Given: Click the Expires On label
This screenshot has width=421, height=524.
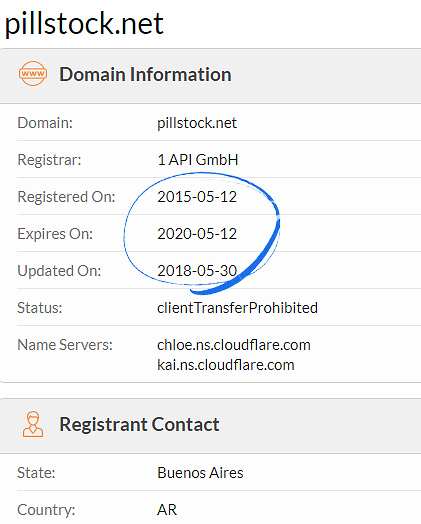Looking at the screenshot, I should [55, 234].
